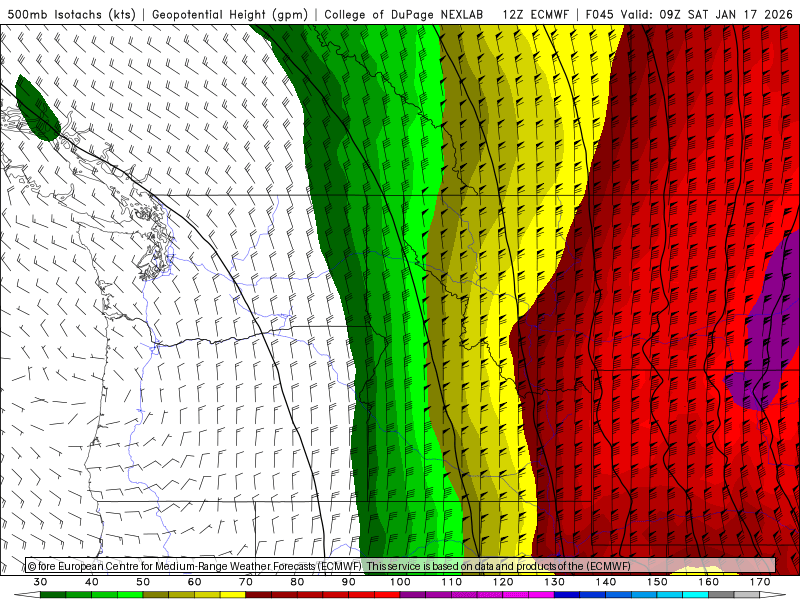Click the dark green swatch right of 30
This screenshot has width=800, height=600.
(53, 595)
